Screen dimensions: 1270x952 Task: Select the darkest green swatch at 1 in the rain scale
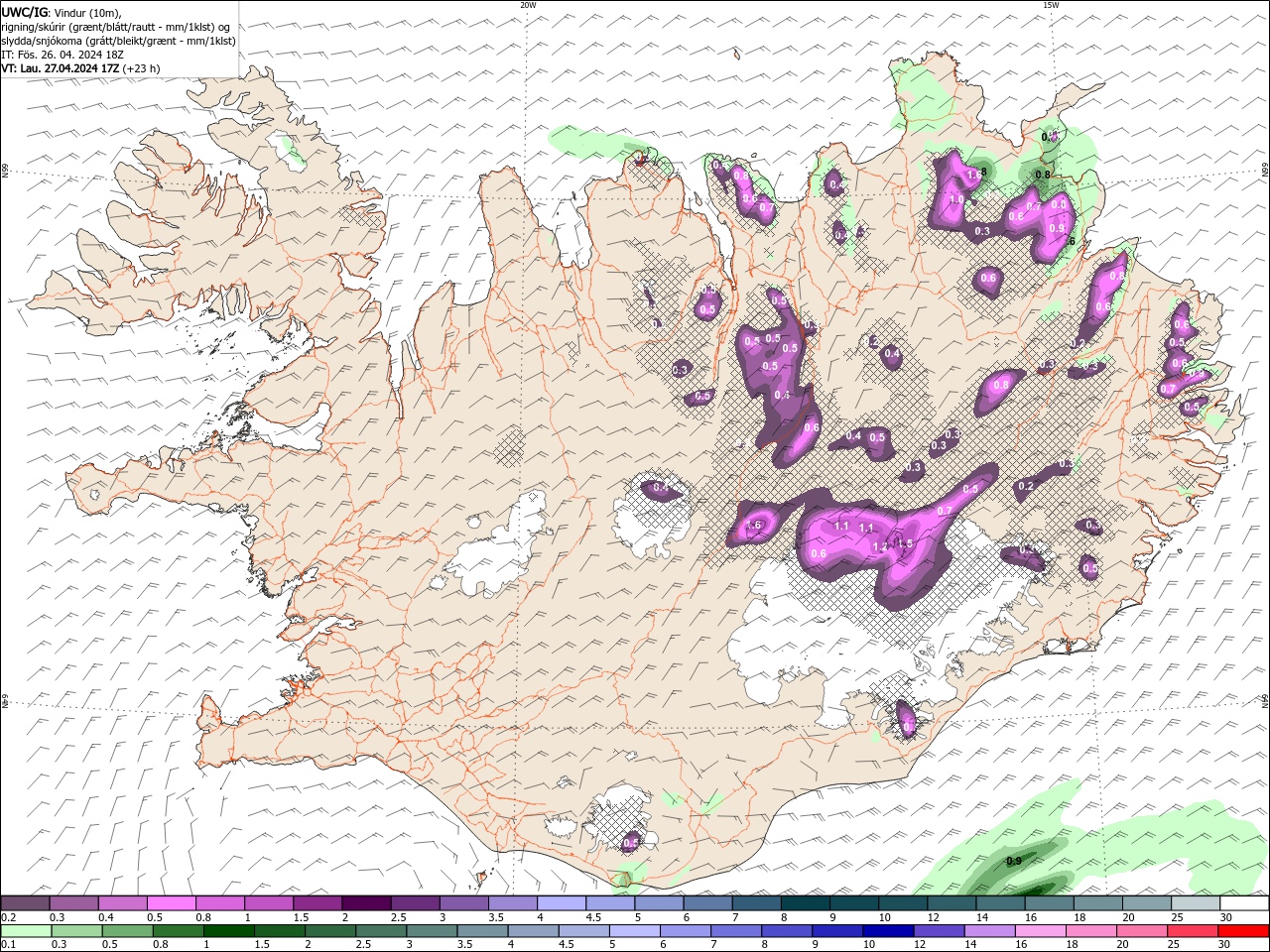point(228,931)
